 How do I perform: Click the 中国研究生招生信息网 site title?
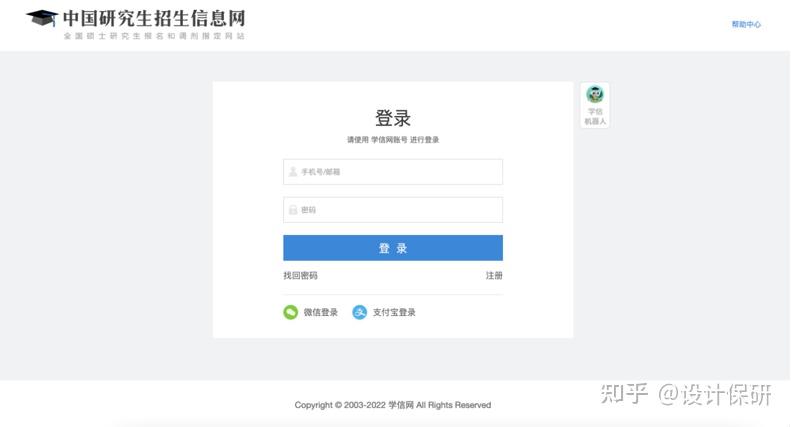tap(153, 18)
